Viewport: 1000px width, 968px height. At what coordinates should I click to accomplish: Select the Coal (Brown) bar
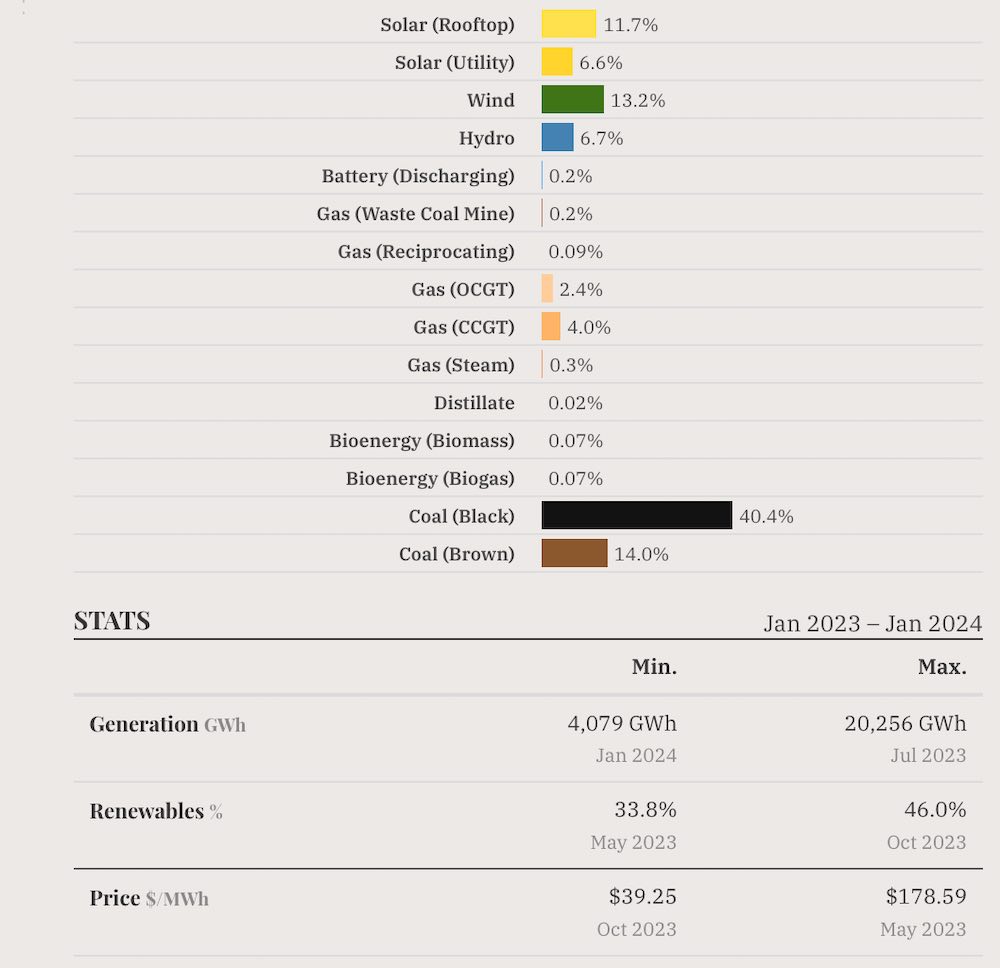[574, 554]
